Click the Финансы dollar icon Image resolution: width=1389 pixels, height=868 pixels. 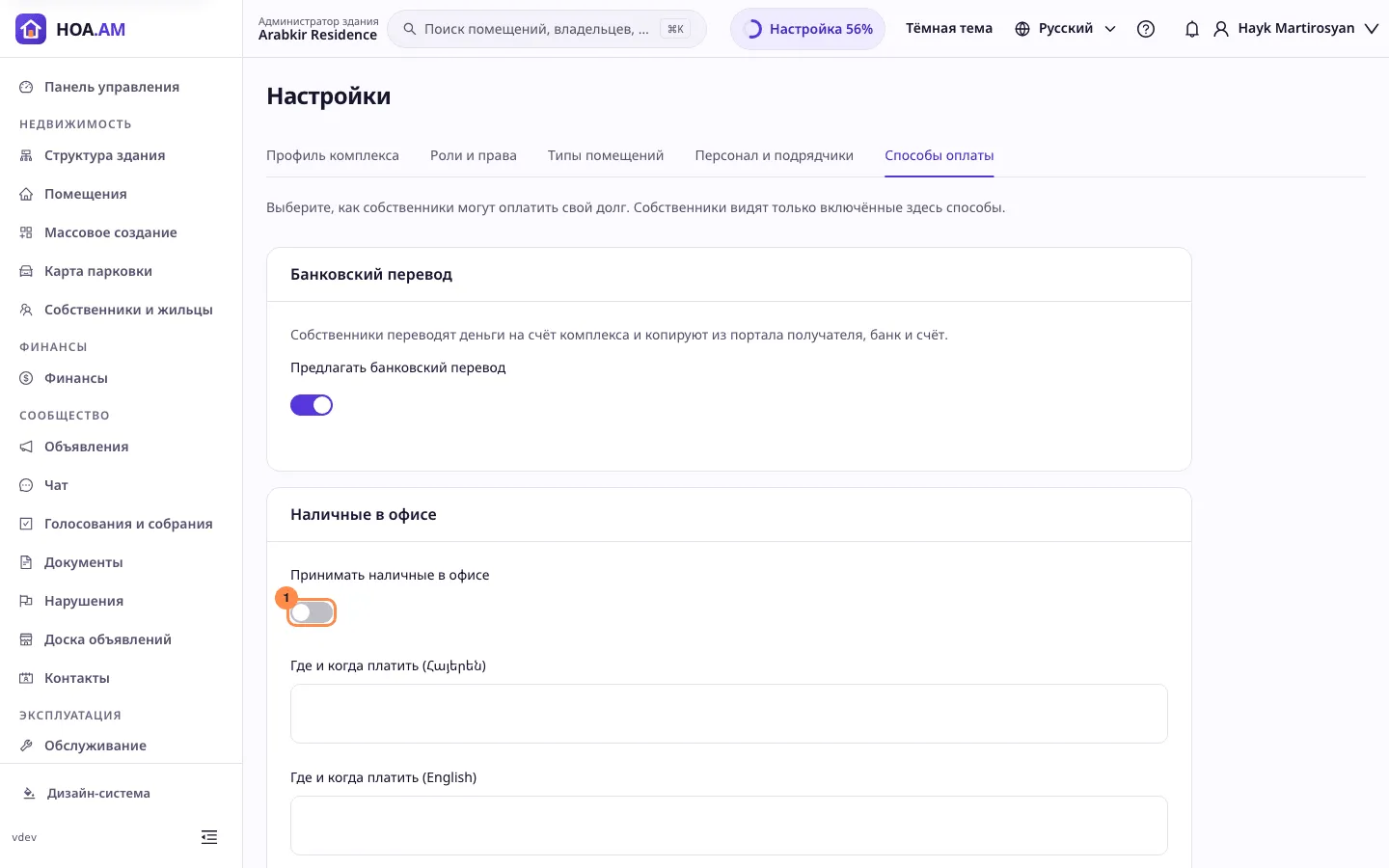point(26,378)
